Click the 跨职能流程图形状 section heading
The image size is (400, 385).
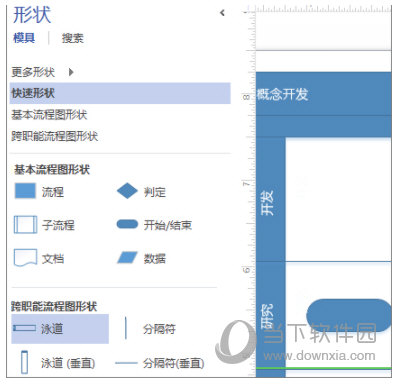click(x=54, y=306)
